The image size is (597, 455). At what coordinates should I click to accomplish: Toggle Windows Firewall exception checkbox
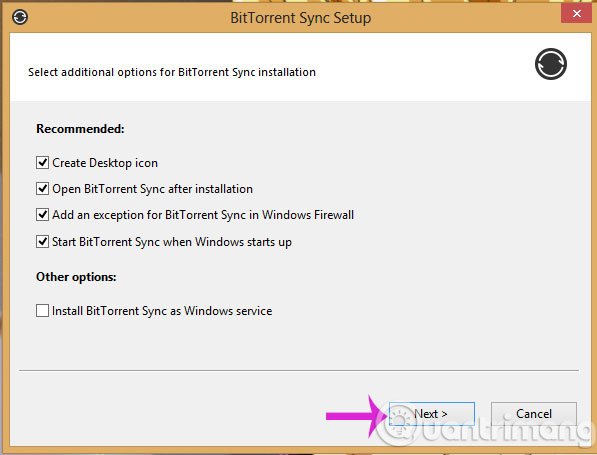(x=42, y=215)
